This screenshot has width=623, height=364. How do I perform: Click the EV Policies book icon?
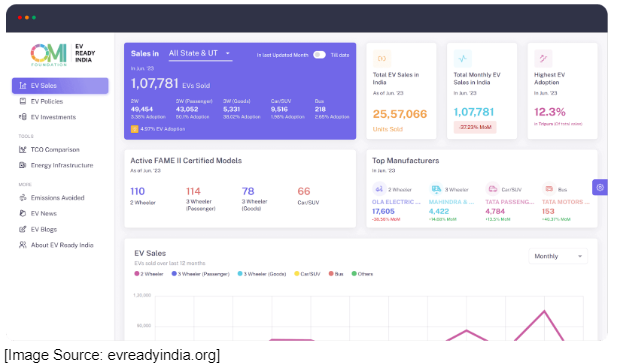point(23,101)
